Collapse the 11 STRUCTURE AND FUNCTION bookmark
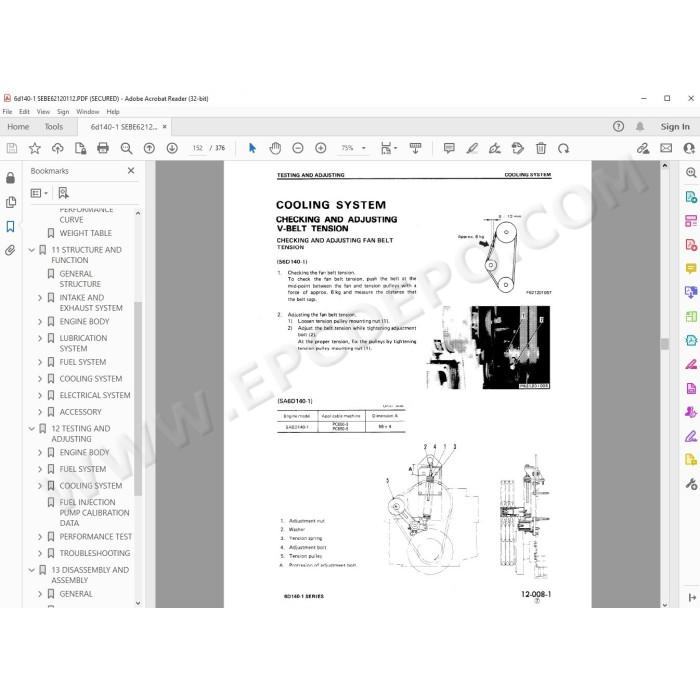This screenshot has width=700, height=700. (x=31, y=250)
